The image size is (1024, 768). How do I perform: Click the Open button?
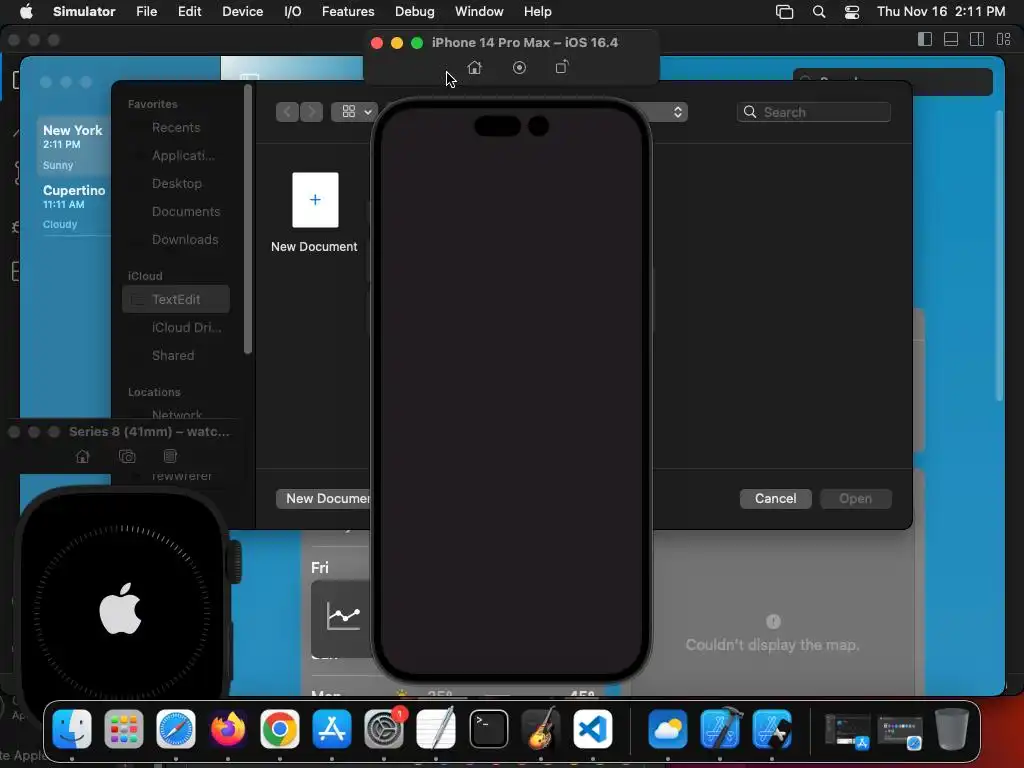click(x=856, y=498)
